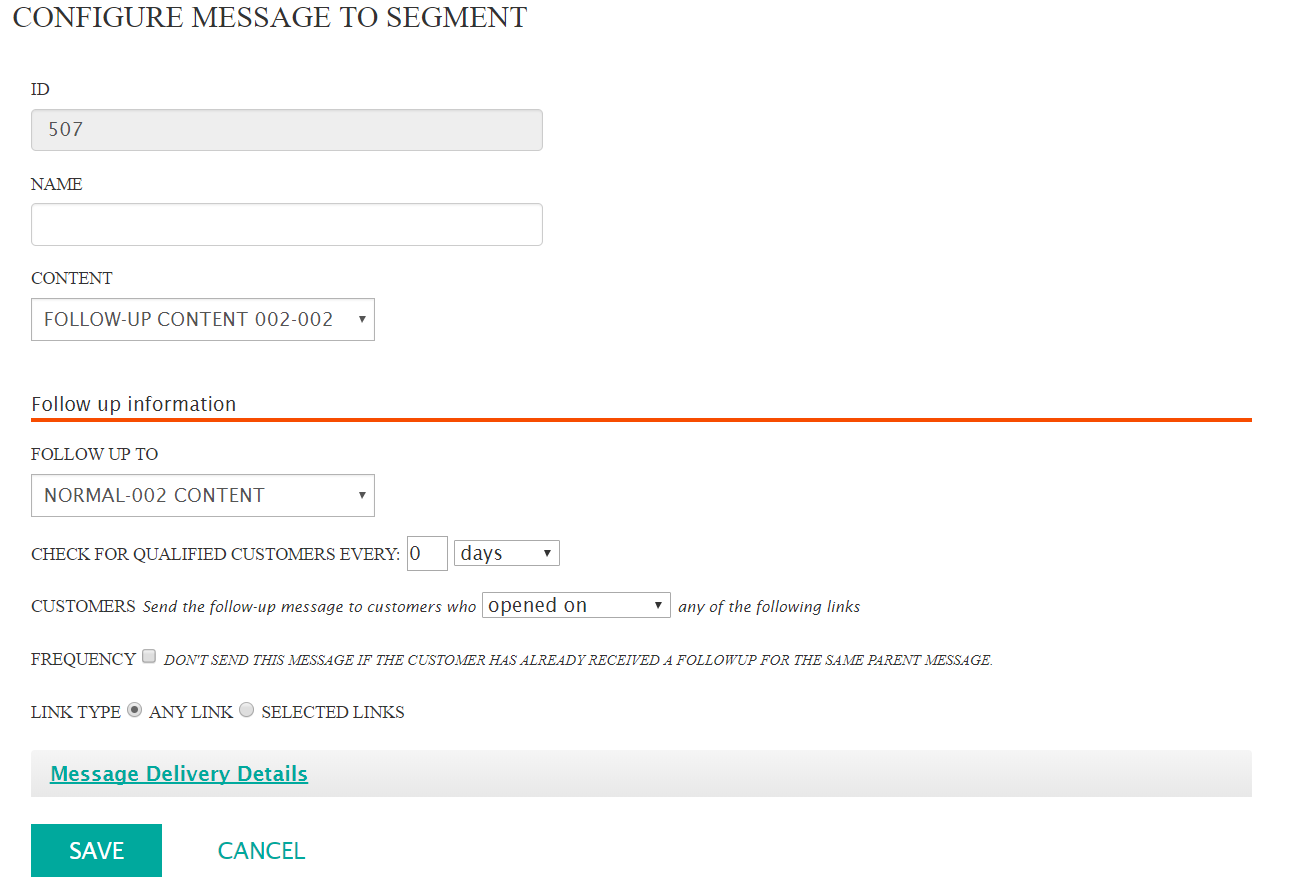The width and height of the screenshot is (1309, 893).
Task: Enable the FREQUENCY checkbox
Action: pos(149,657)
